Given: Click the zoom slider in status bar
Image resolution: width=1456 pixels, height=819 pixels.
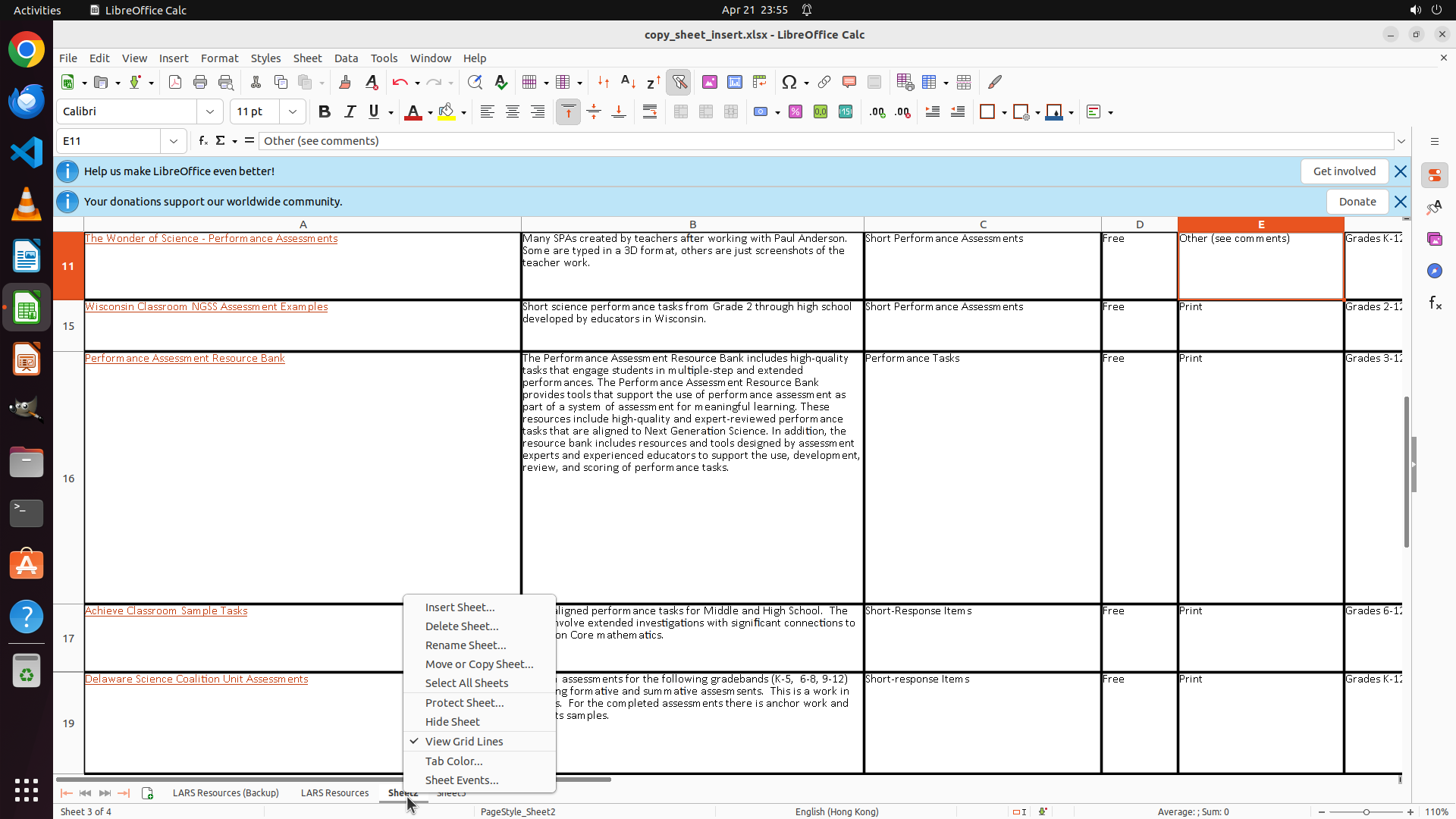Looking at the screenshot, I should click(x=1366, y=811).
